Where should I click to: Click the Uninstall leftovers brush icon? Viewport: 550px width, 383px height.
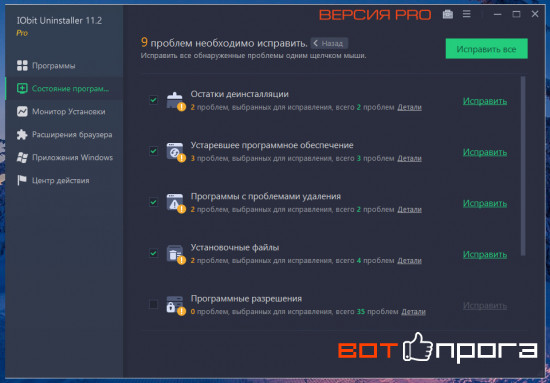pyautogui.click(x=175, y=101)
